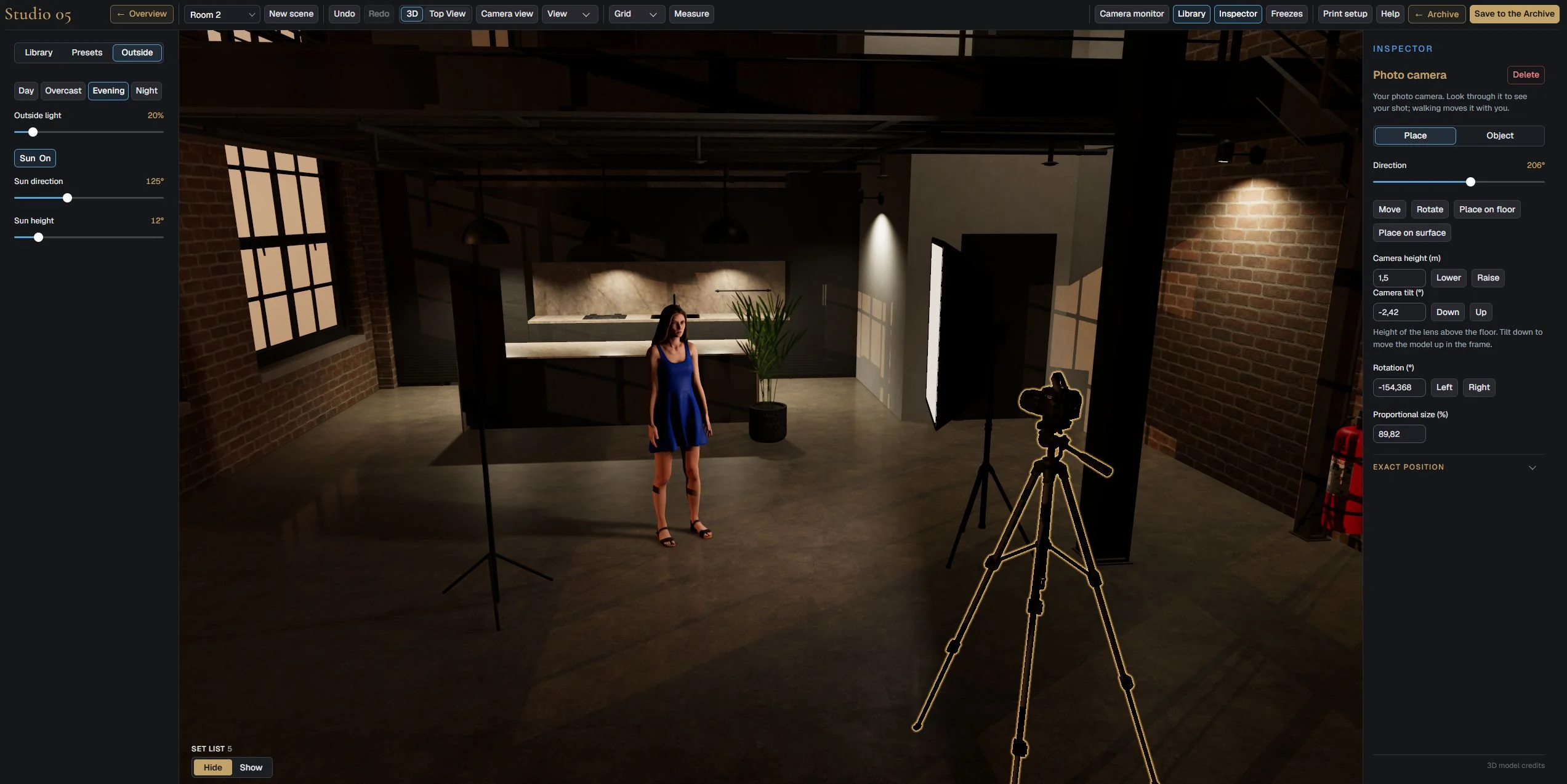1567x784 pixels.
Task: Toggle the Sun On button
Action: (35, 159)
